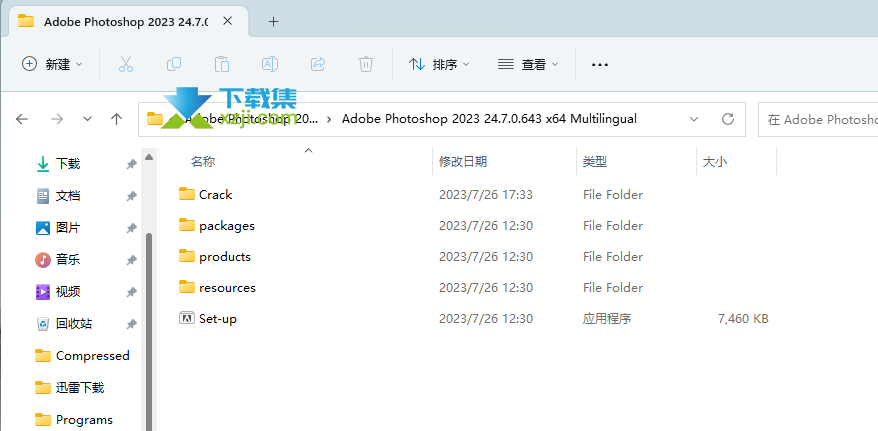Unpin 图片 using its pin icon

pyautogui.click(x=132, y=228)
